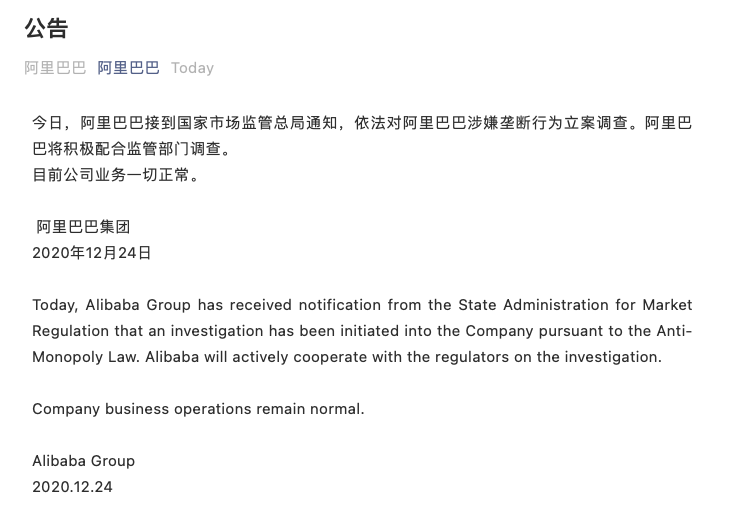Click the word Regulation starting second English line
This screenshot has height=529, width=747.
coord(71,331)
